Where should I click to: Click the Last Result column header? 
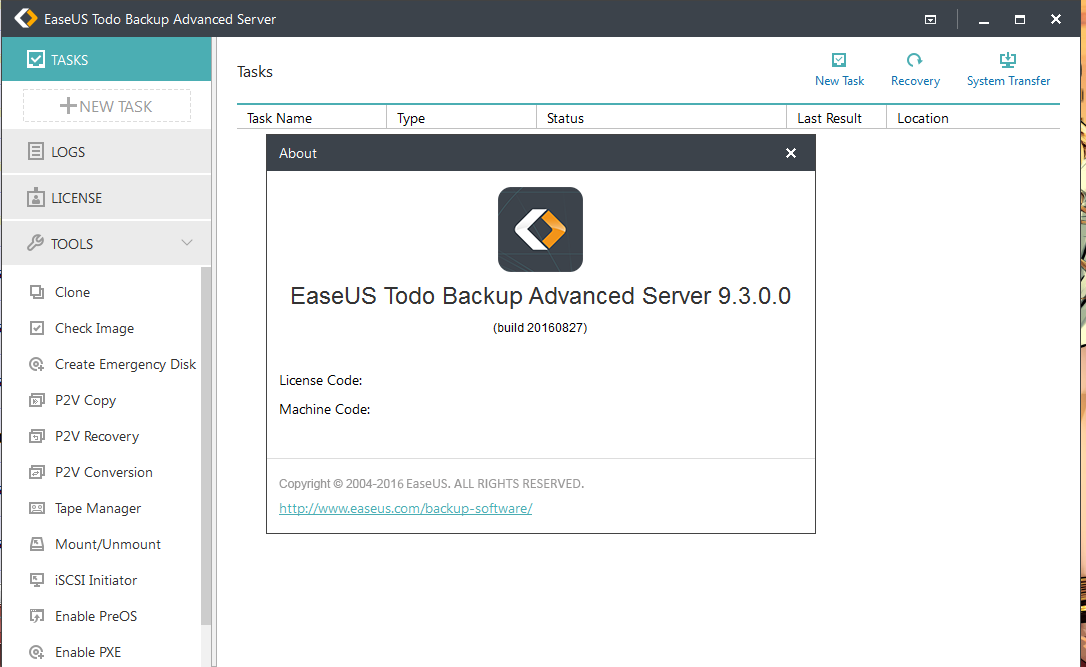(x=837, y=118)
